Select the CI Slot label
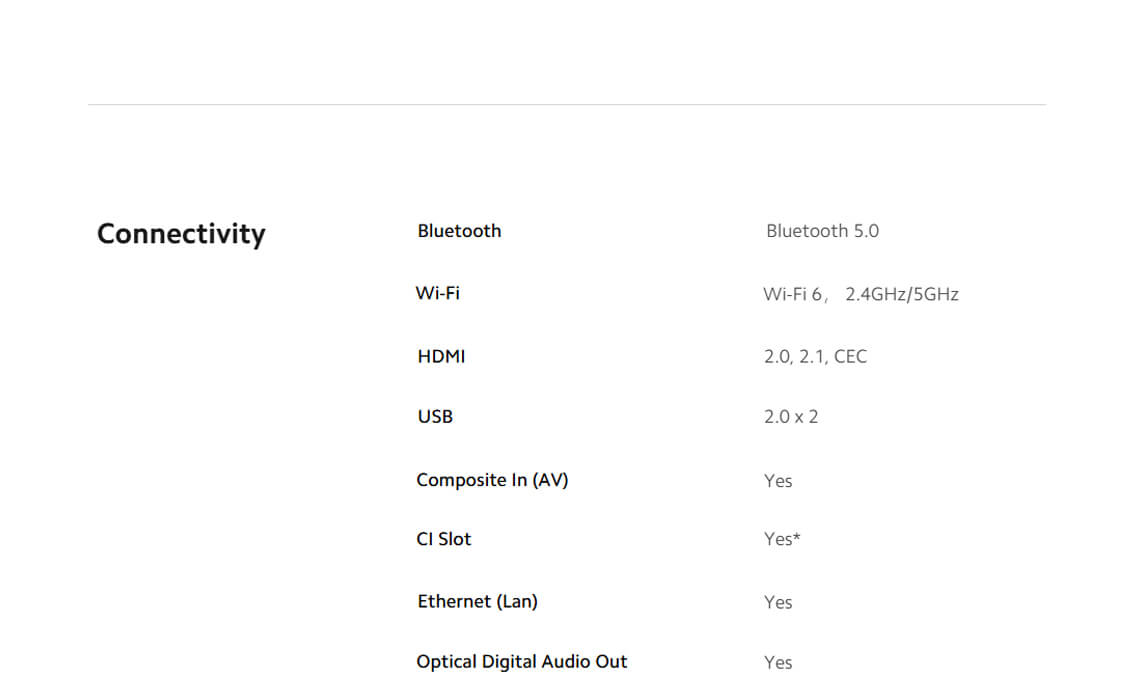 point(443,539)
